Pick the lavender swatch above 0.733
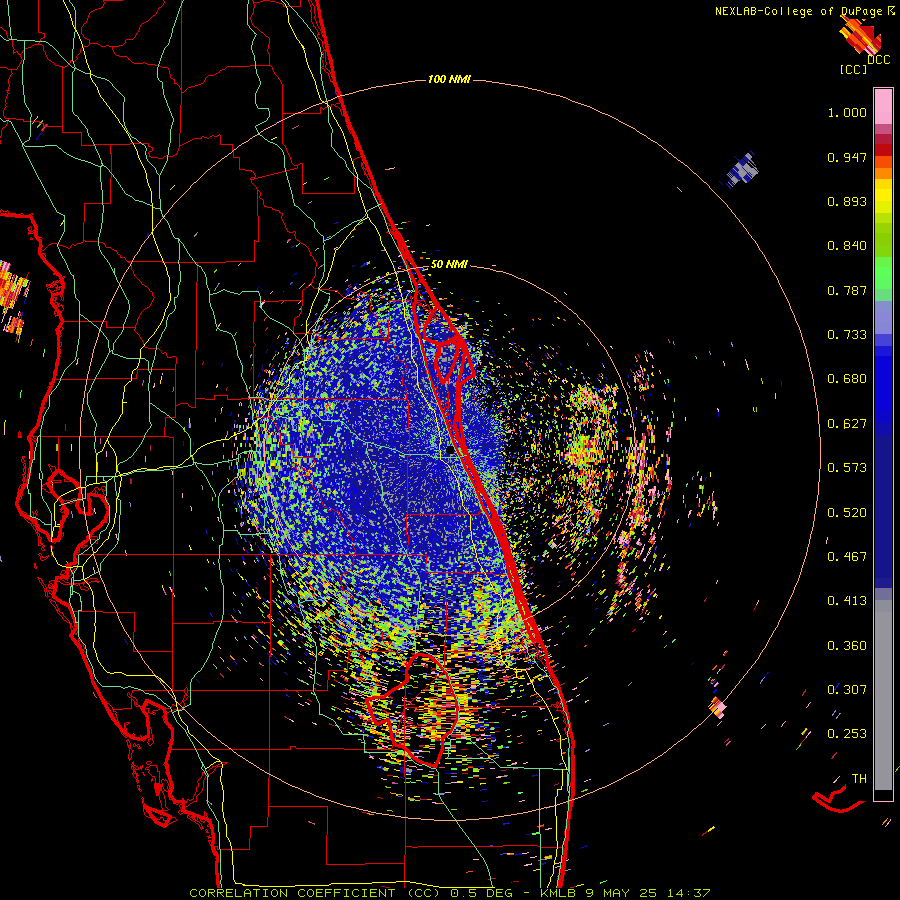 [x=883, y=317]
